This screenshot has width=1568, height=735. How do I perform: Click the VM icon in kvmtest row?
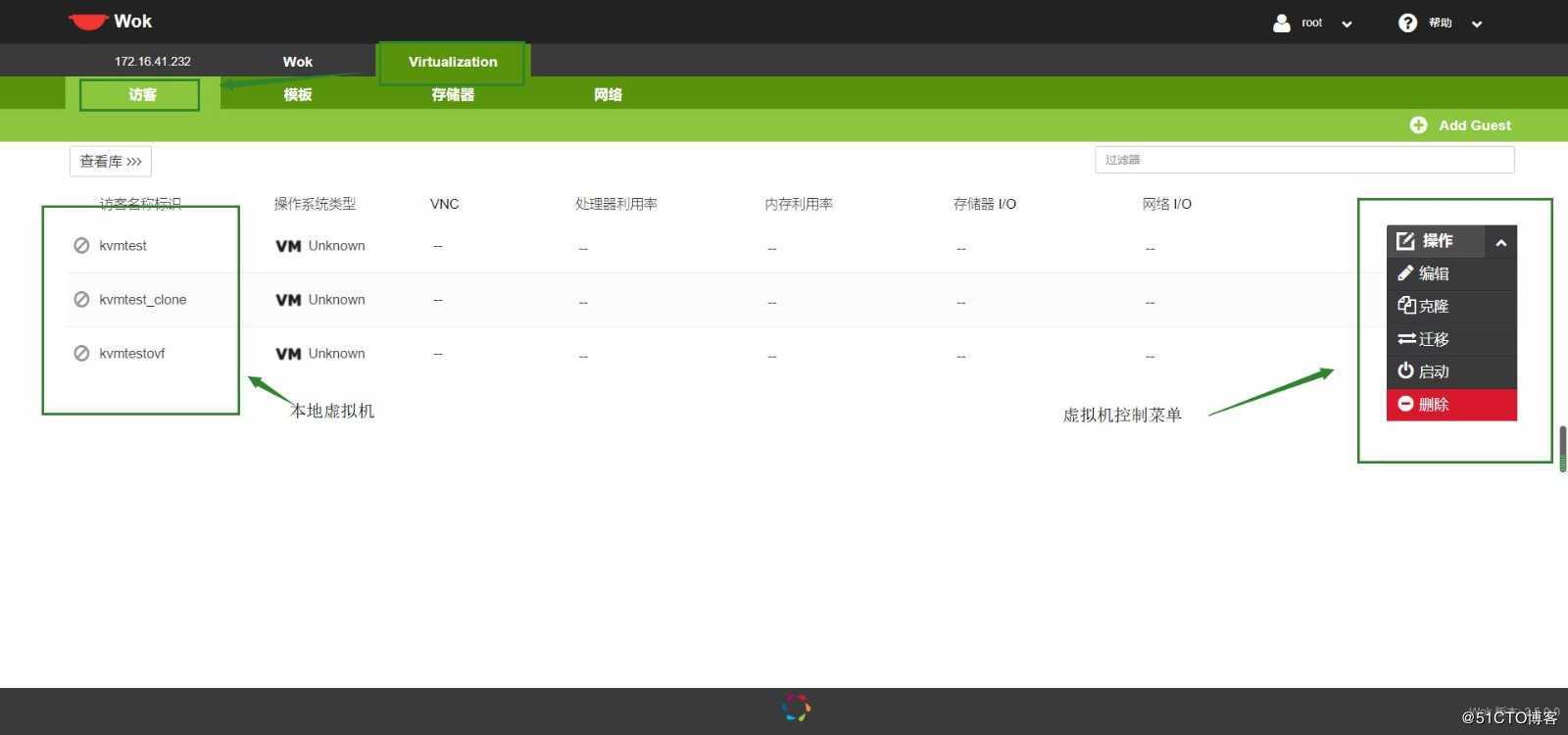288,246
